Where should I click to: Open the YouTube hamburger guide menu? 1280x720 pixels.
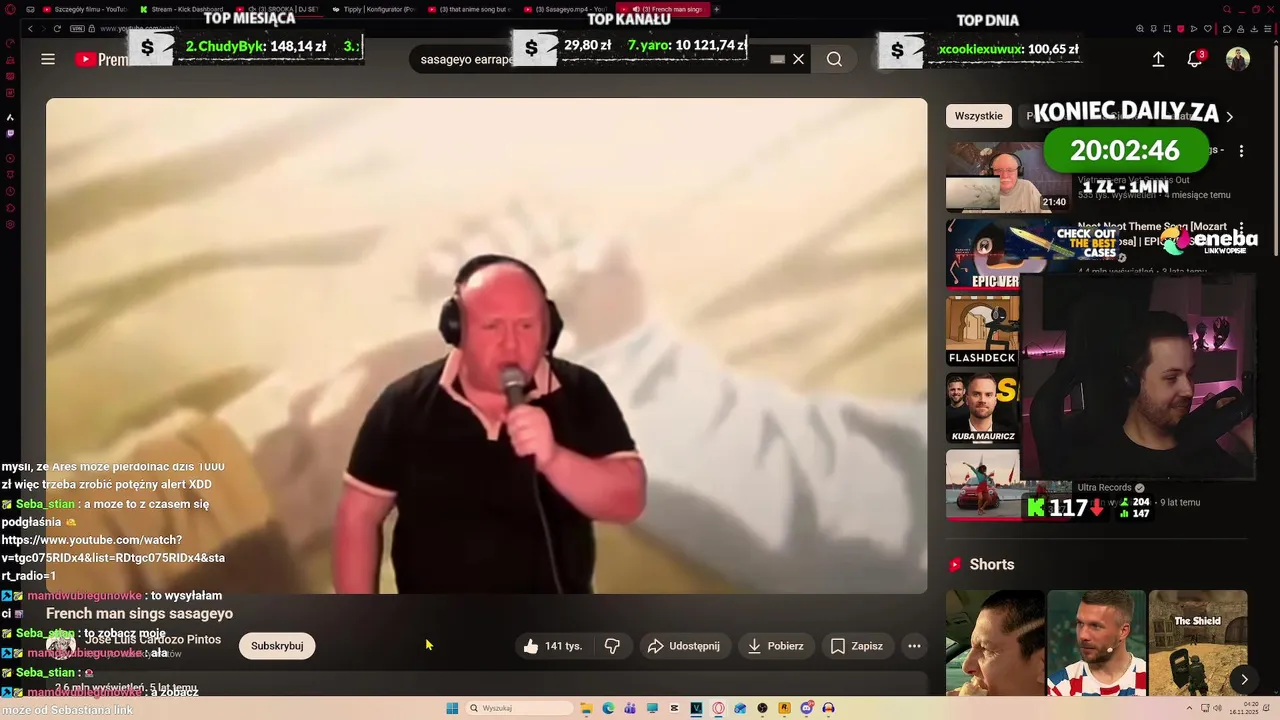48,59
